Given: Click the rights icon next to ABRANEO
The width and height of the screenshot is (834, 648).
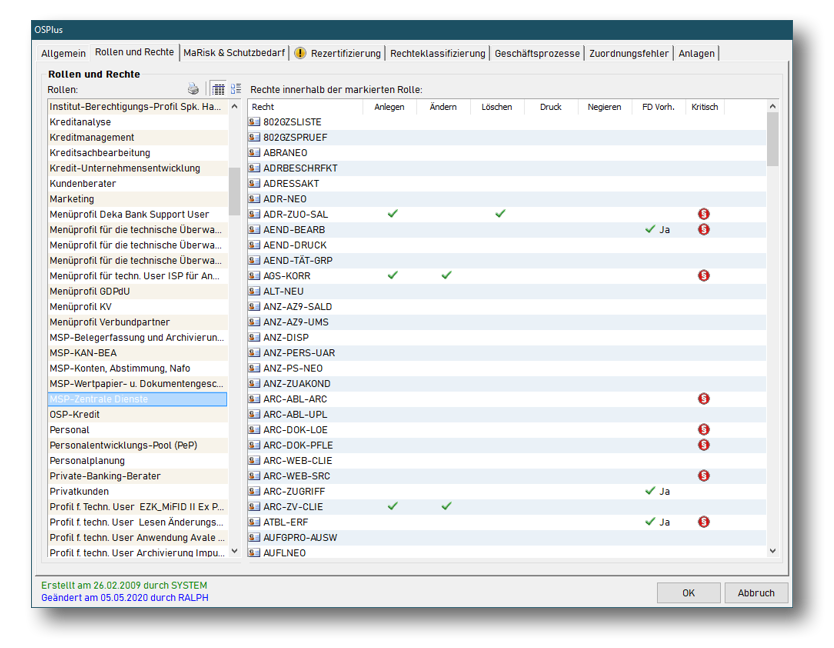Looking at the screenshot, I should (x=255, y=153).
